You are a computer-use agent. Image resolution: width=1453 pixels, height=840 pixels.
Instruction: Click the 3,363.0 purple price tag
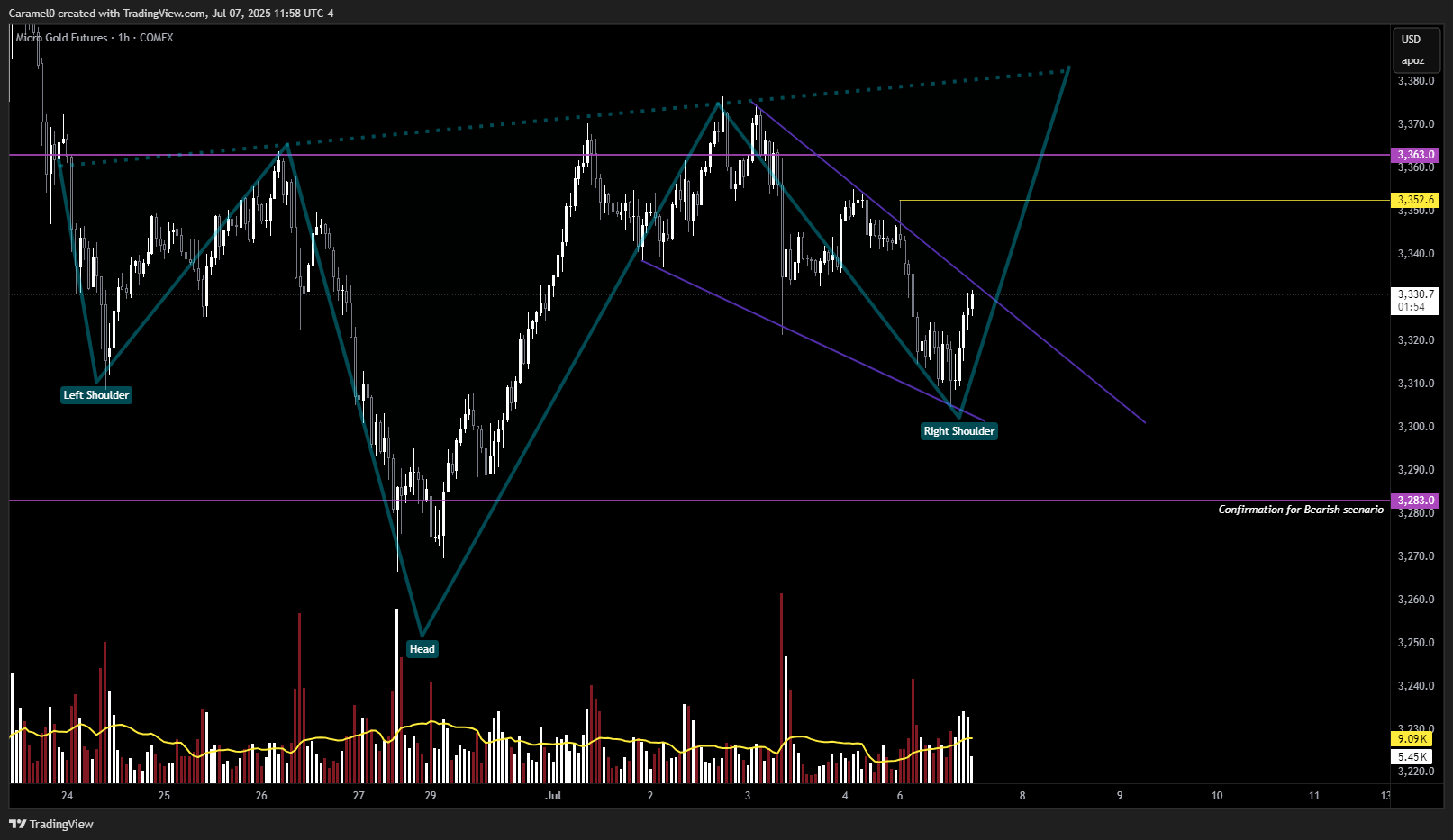pyautogui.click(x=1415, y=155)
